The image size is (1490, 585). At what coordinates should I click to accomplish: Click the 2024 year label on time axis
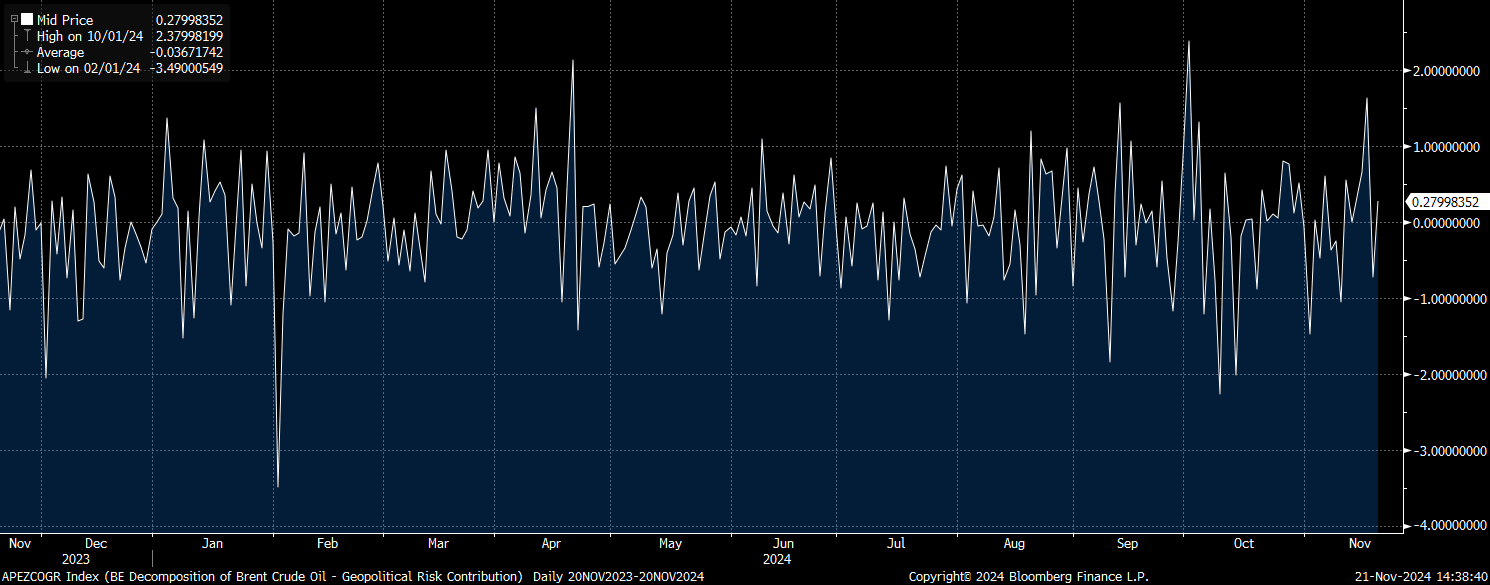pyautogui.click(x=776, y=559)
